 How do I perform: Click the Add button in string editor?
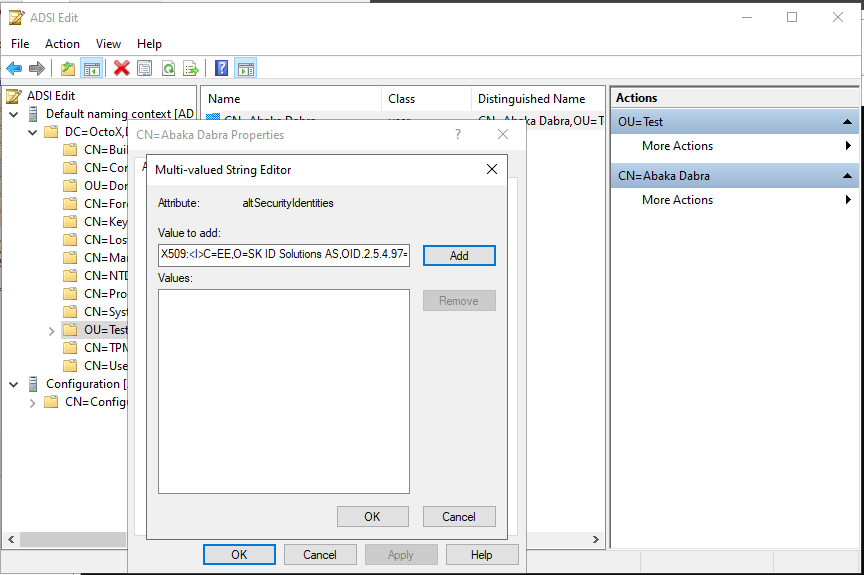pos(459,256)
